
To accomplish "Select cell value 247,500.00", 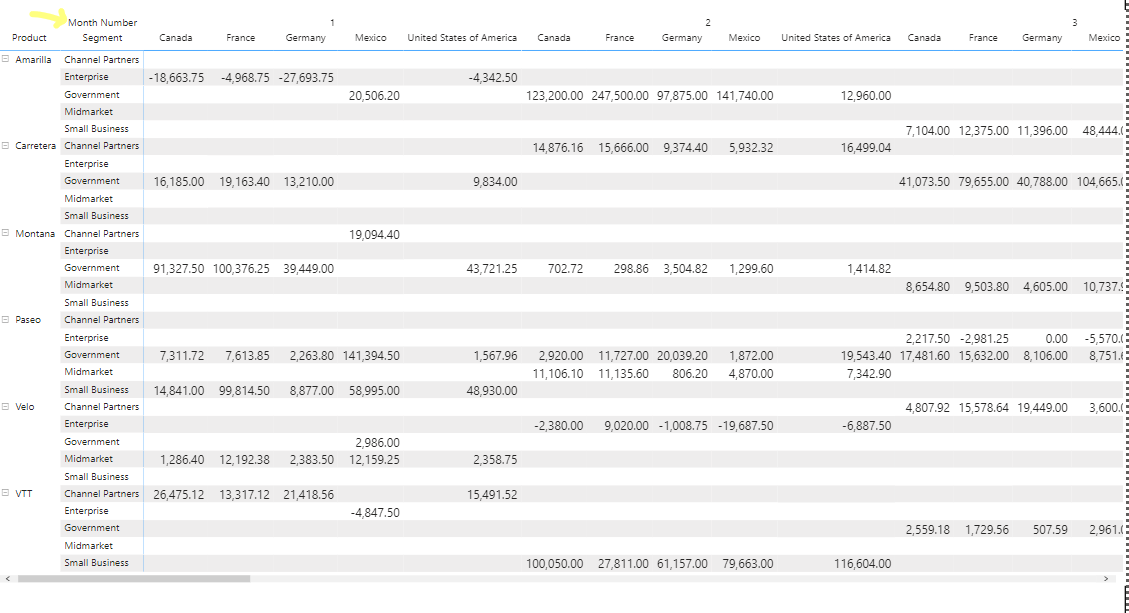I will [x=620, y=95].
